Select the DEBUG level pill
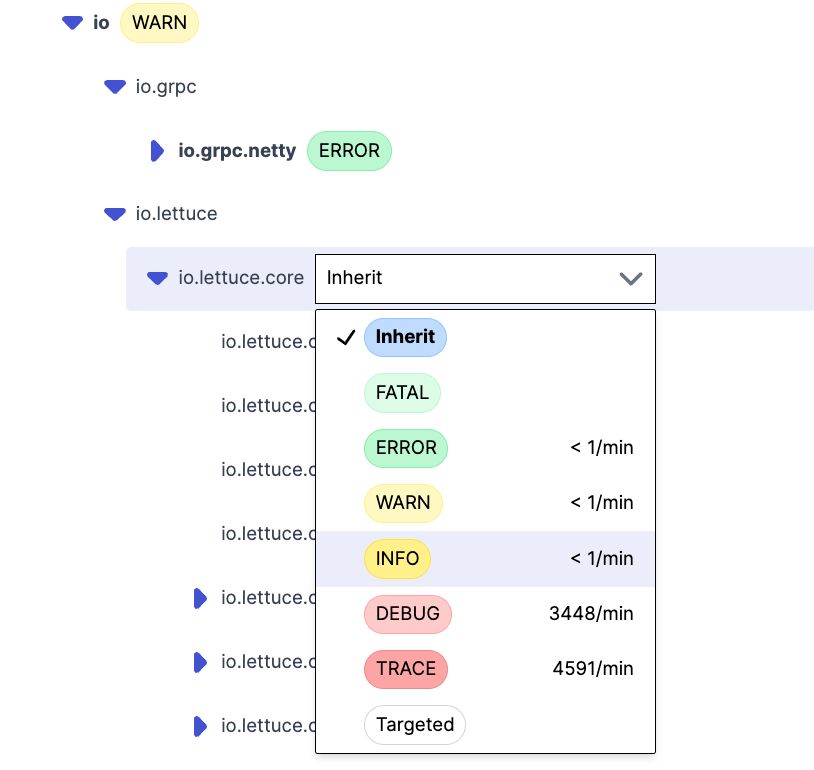 [408, 613]
